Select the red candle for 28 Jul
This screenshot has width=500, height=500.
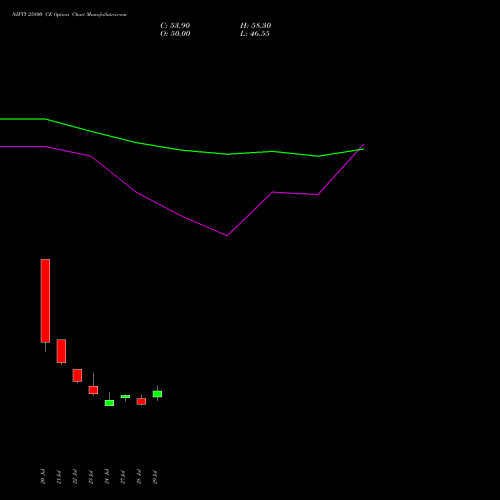click(x=141, y=401)
